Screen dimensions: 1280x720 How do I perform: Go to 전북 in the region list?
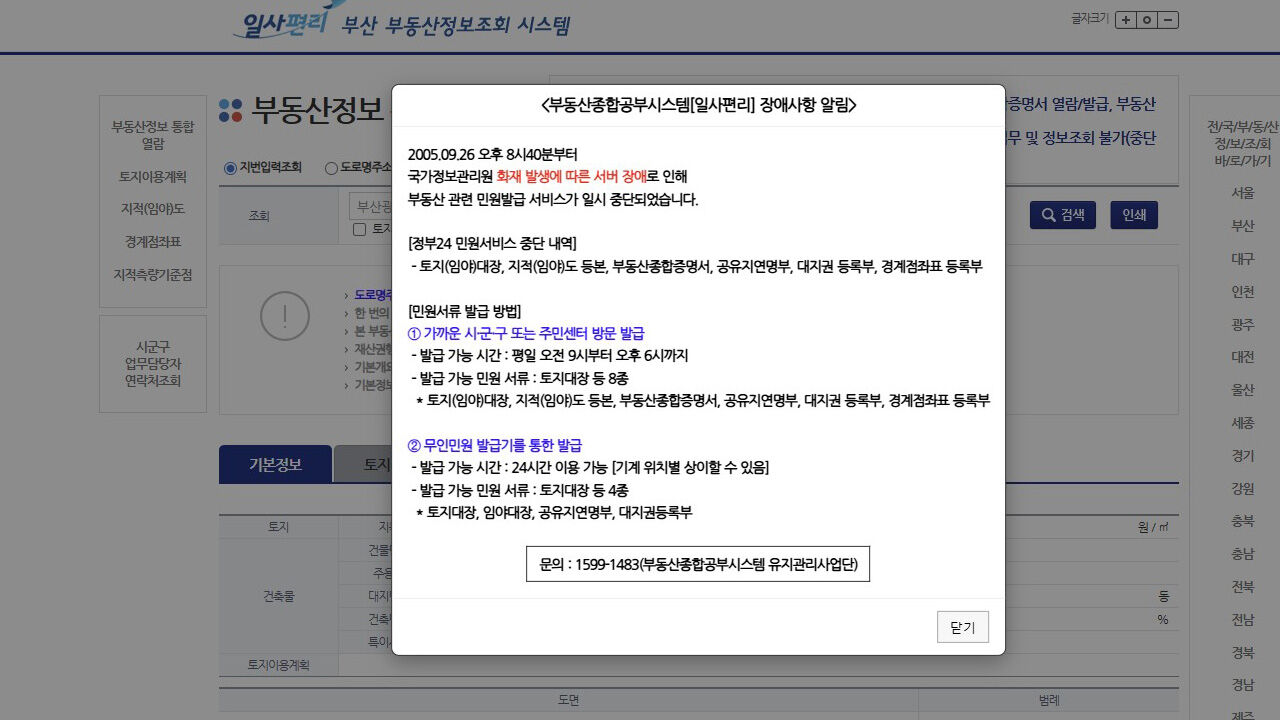[x=1243, y=586]
